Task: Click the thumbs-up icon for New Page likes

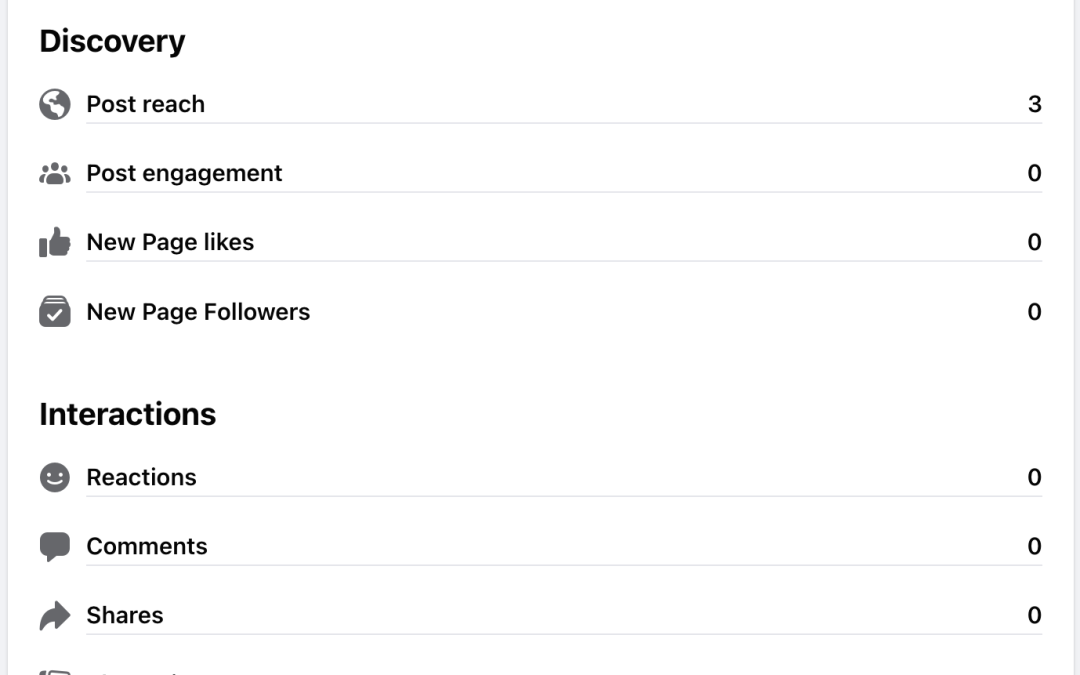Action: [55, 241]
